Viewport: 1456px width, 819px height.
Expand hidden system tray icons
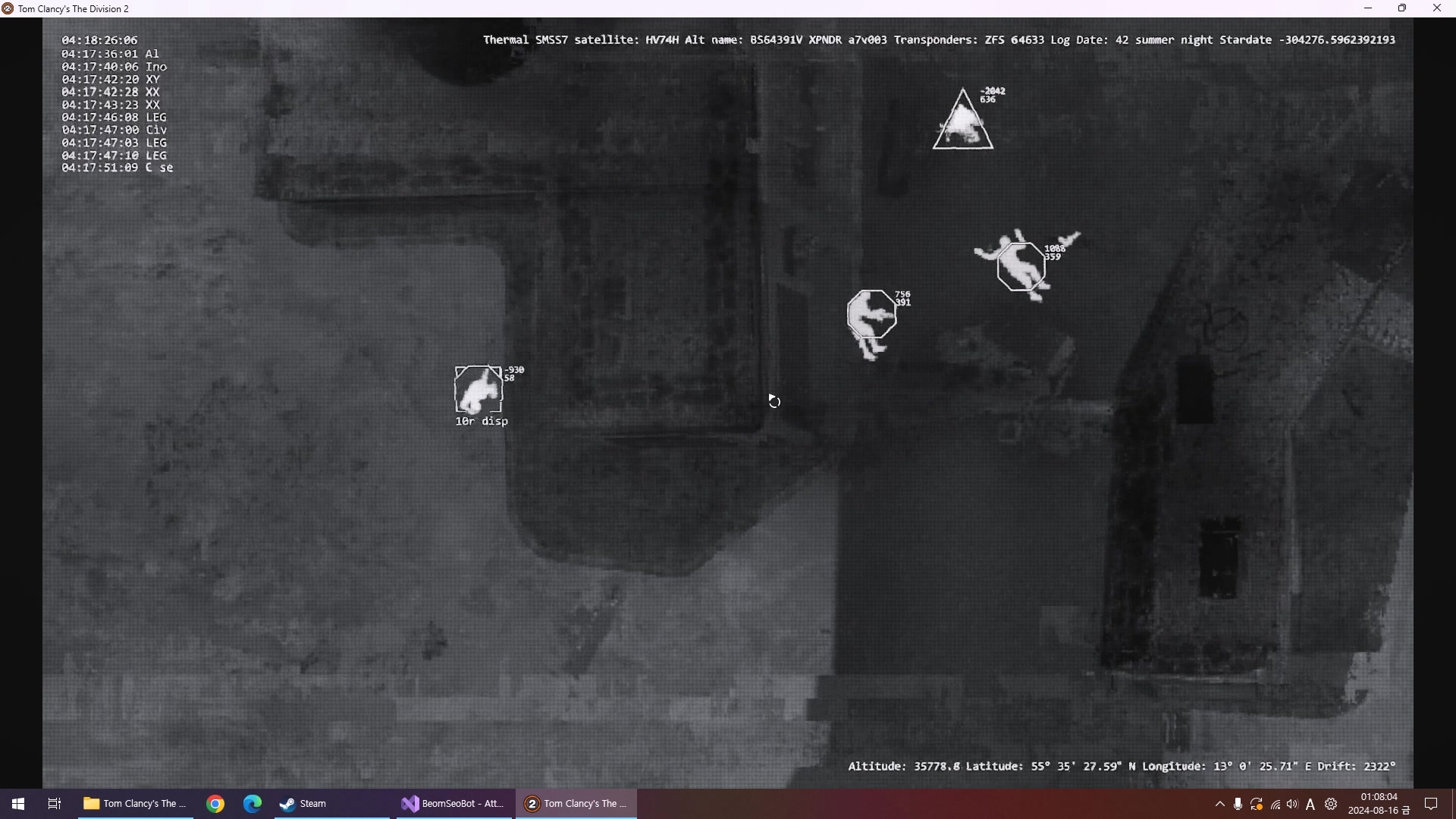[x=1219, y=805]
